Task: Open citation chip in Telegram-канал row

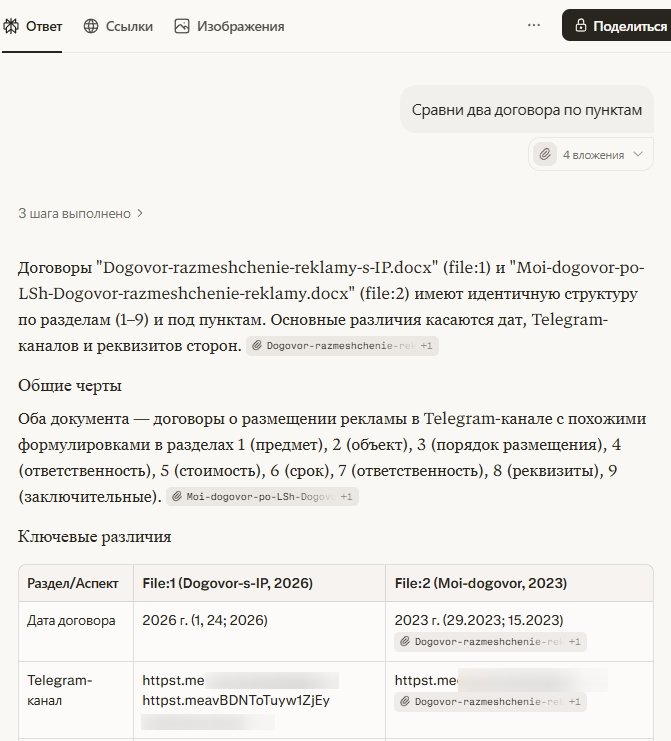Action: [x=490, y=702]
